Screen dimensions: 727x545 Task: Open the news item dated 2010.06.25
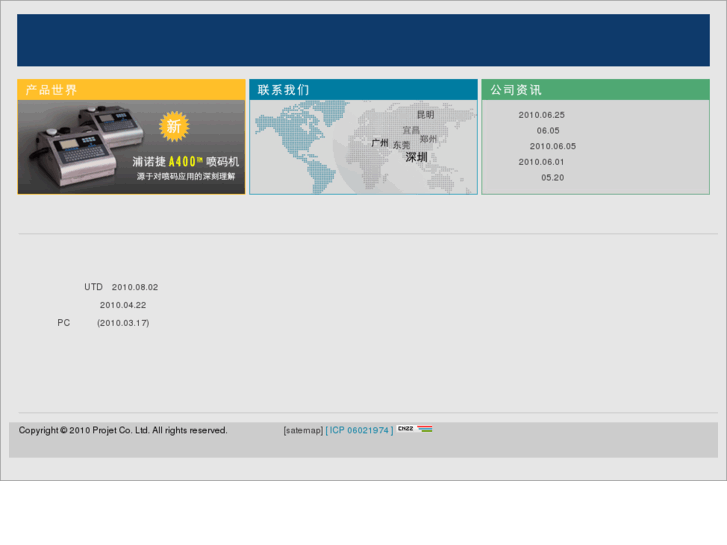[x=542, y=115]
